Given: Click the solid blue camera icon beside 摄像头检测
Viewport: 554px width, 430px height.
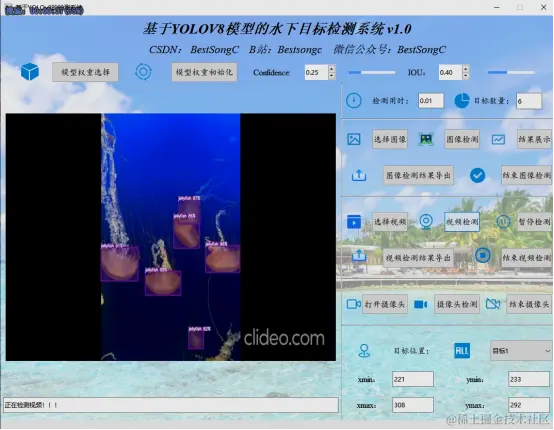Looking at the screenshot, I should click(x=420, y=305).
